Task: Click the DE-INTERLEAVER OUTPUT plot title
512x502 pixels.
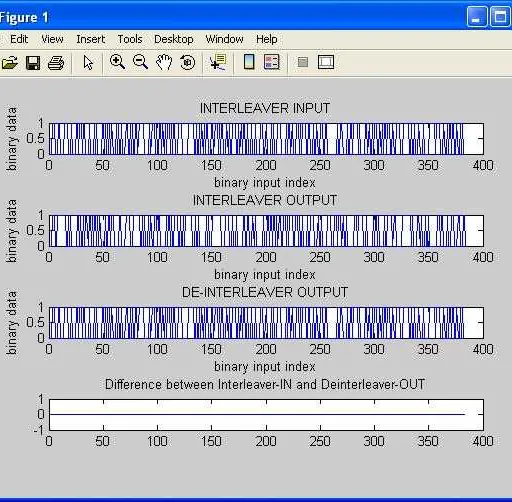Action: pos(265,292)
